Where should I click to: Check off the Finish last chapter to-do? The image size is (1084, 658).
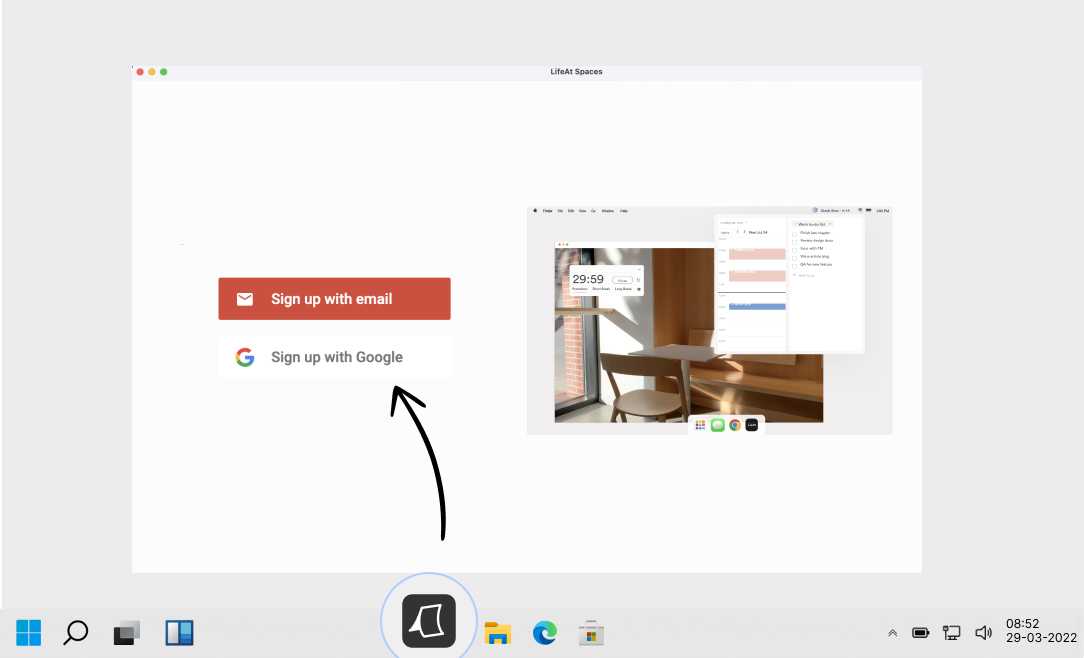tap(794, 234)
